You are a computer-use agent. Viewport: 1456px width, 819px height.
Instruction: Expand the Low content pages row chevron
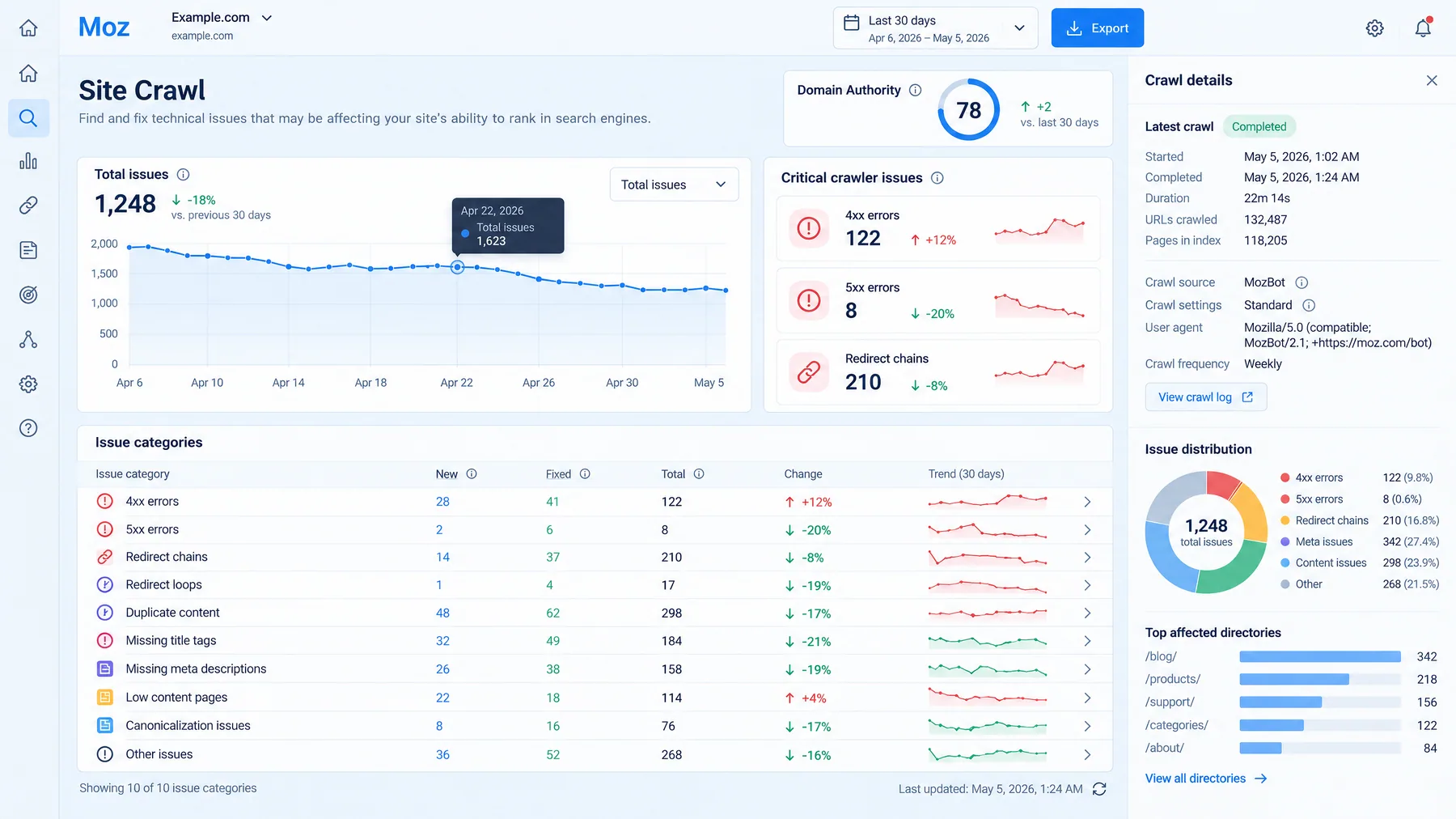[x=1087, y=698]
